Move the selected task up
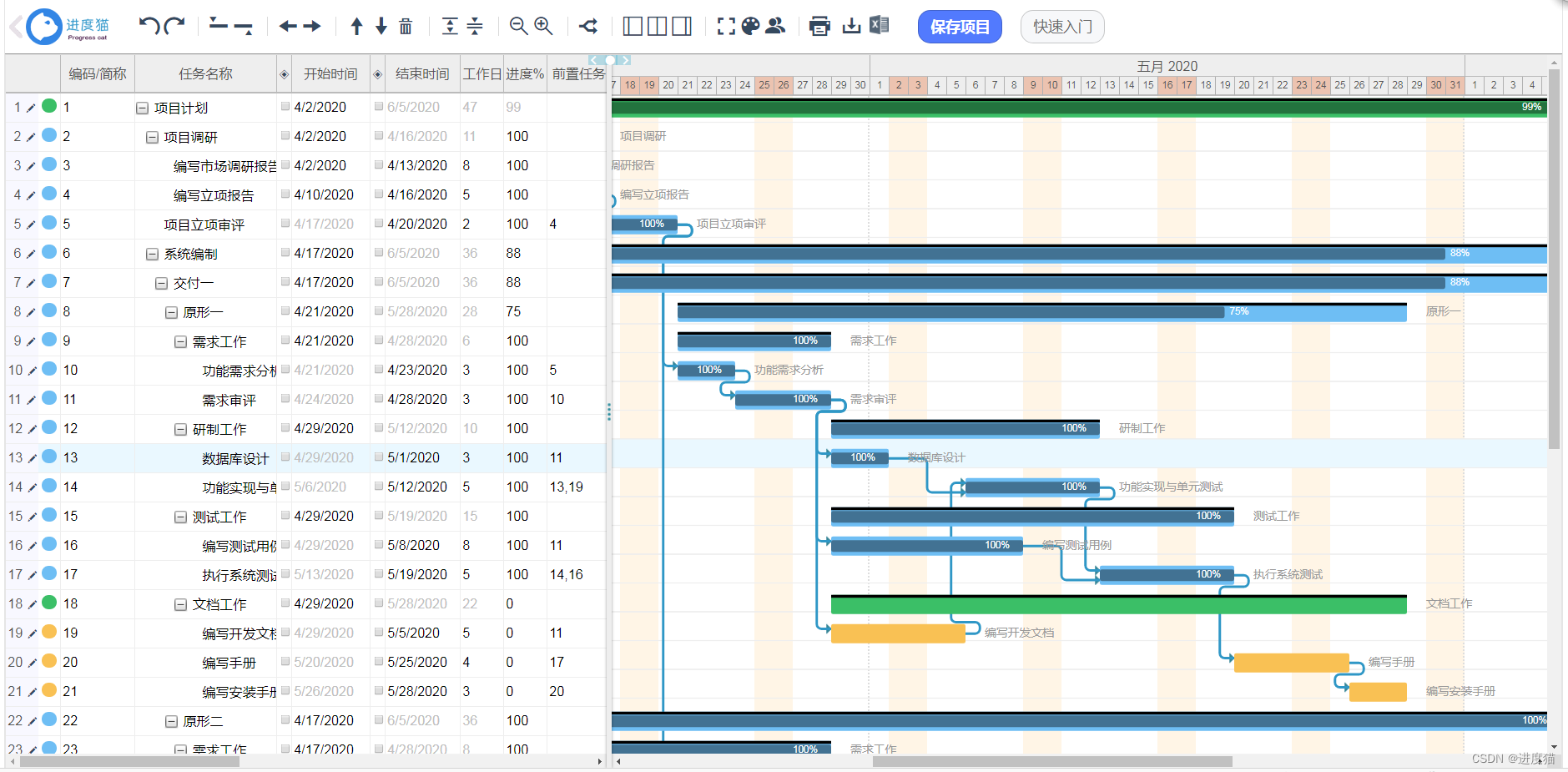The height and width of the screenshot is (772, 1568). [356, 27]
